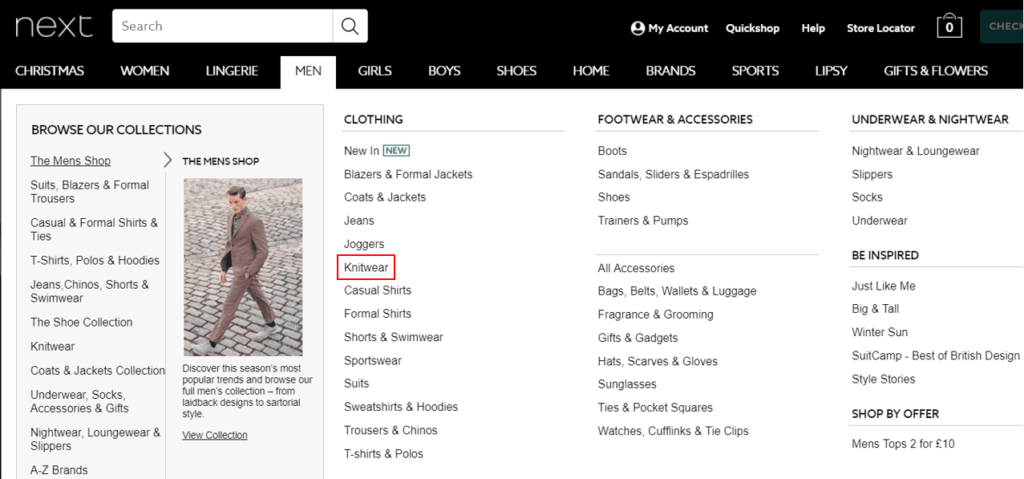The height and width of the screenshot is (479, 1024).
Task: Select T-Shirts, Polos & Hoodies collection
Action: point(95,261)
